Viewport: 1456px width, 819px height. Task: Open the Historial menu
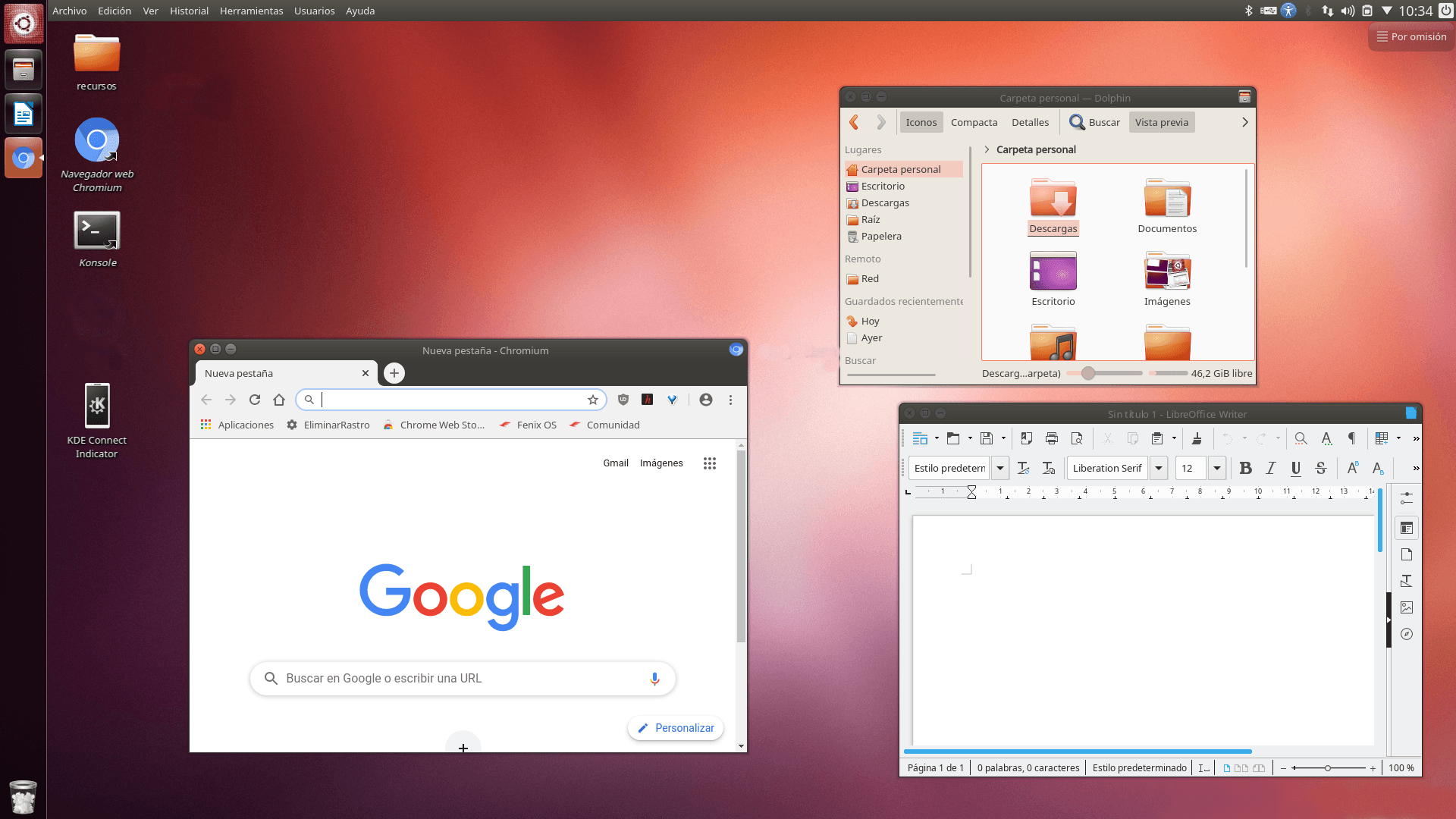click(x=189, y=11)
